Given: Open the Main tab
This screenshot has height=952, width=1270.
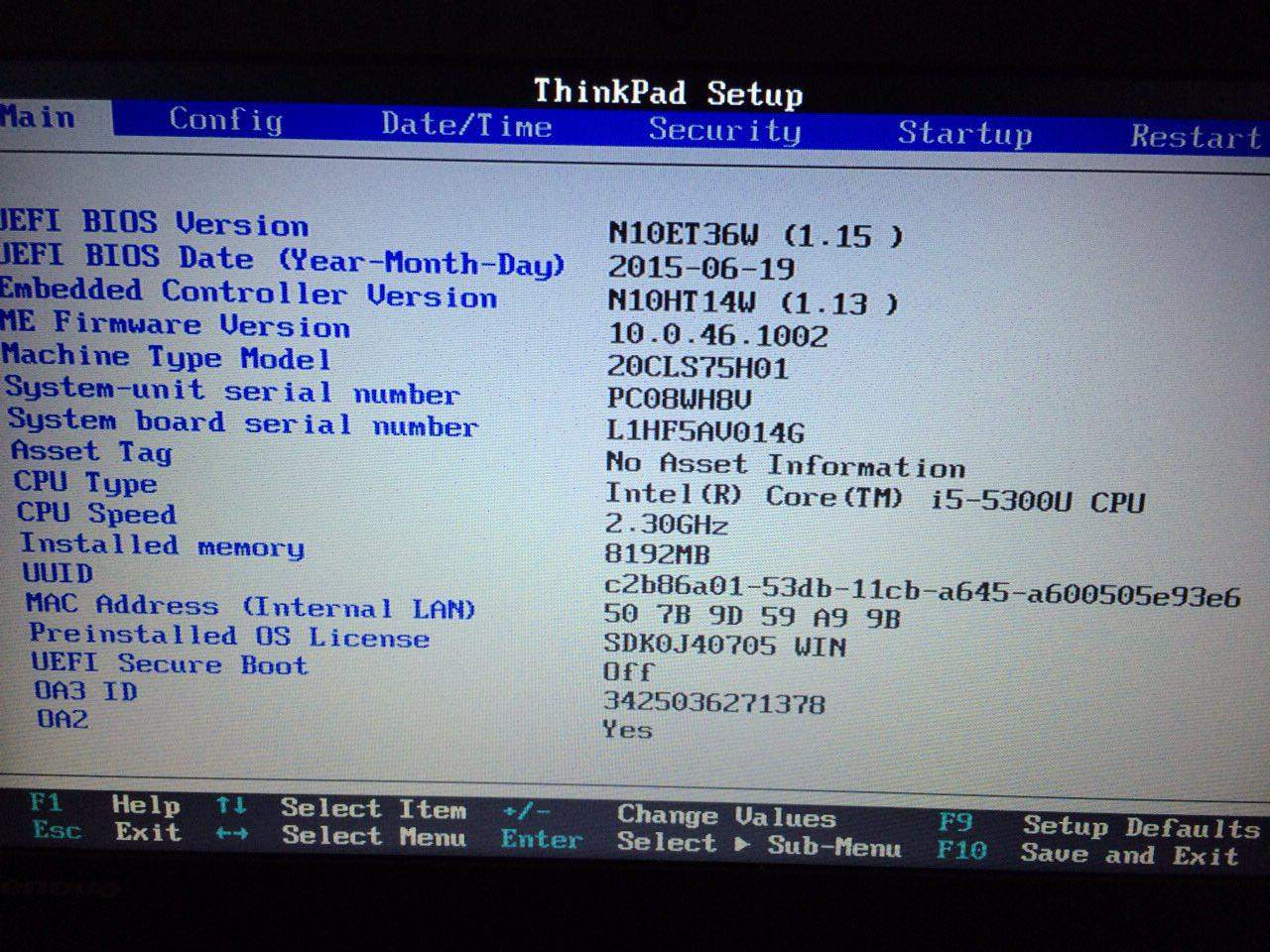Looking at the screenshot, I should [x=40, y=117].
